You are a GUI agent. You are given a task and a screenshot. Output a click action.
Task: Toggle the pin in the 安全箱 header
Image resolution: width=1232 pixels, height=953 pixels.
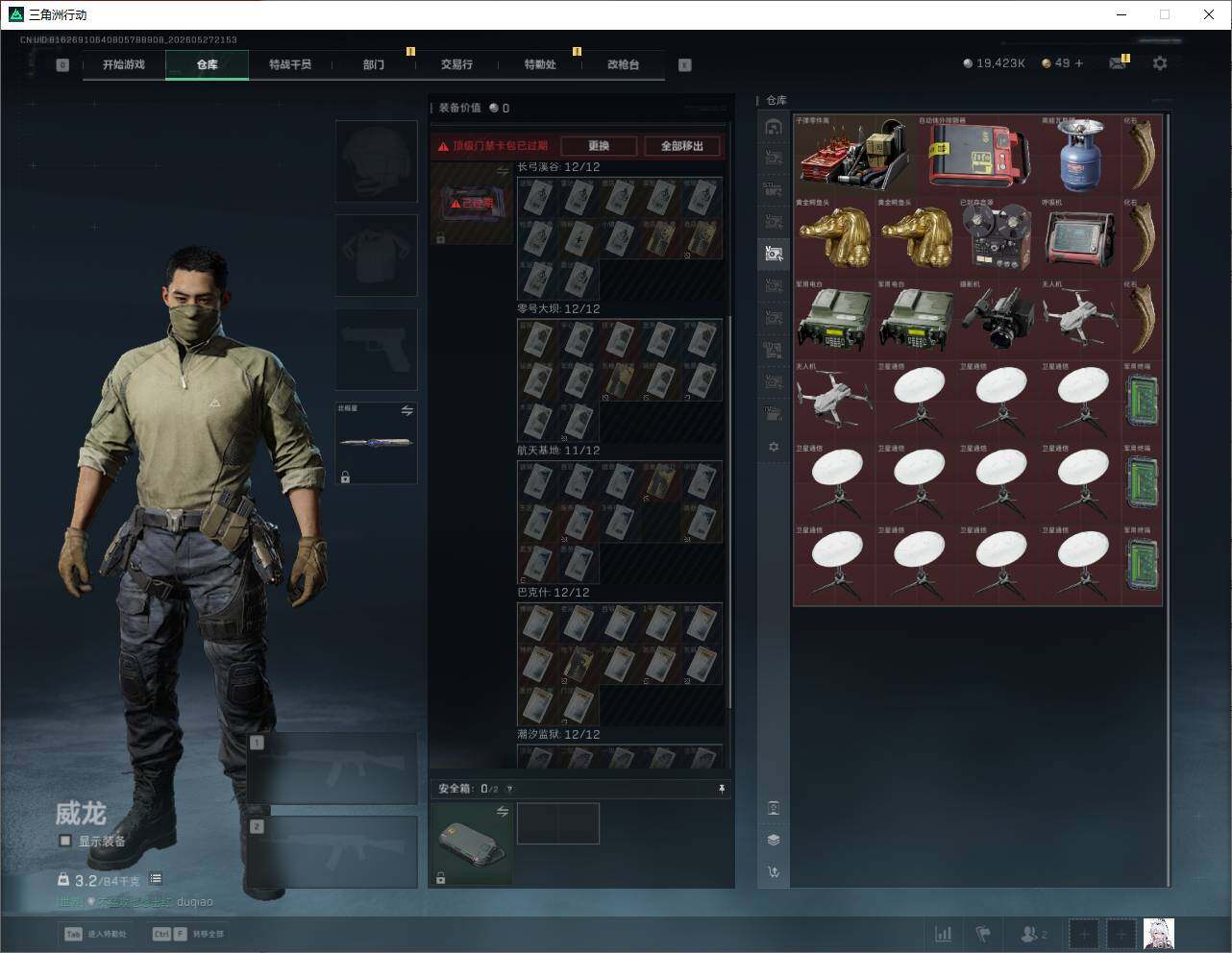point(722,789)
